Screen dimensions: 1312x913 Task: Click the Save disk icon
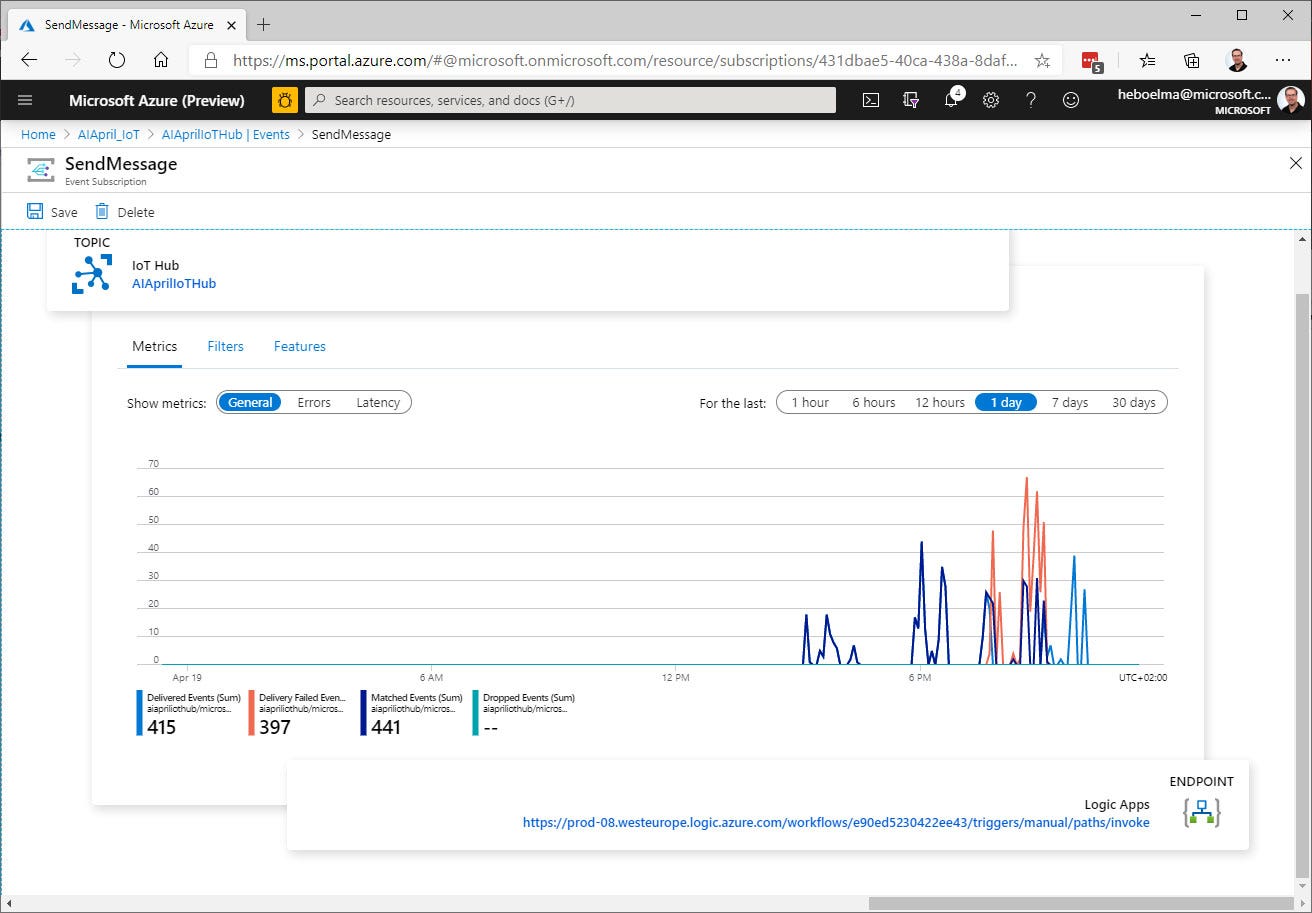(35, 211)
